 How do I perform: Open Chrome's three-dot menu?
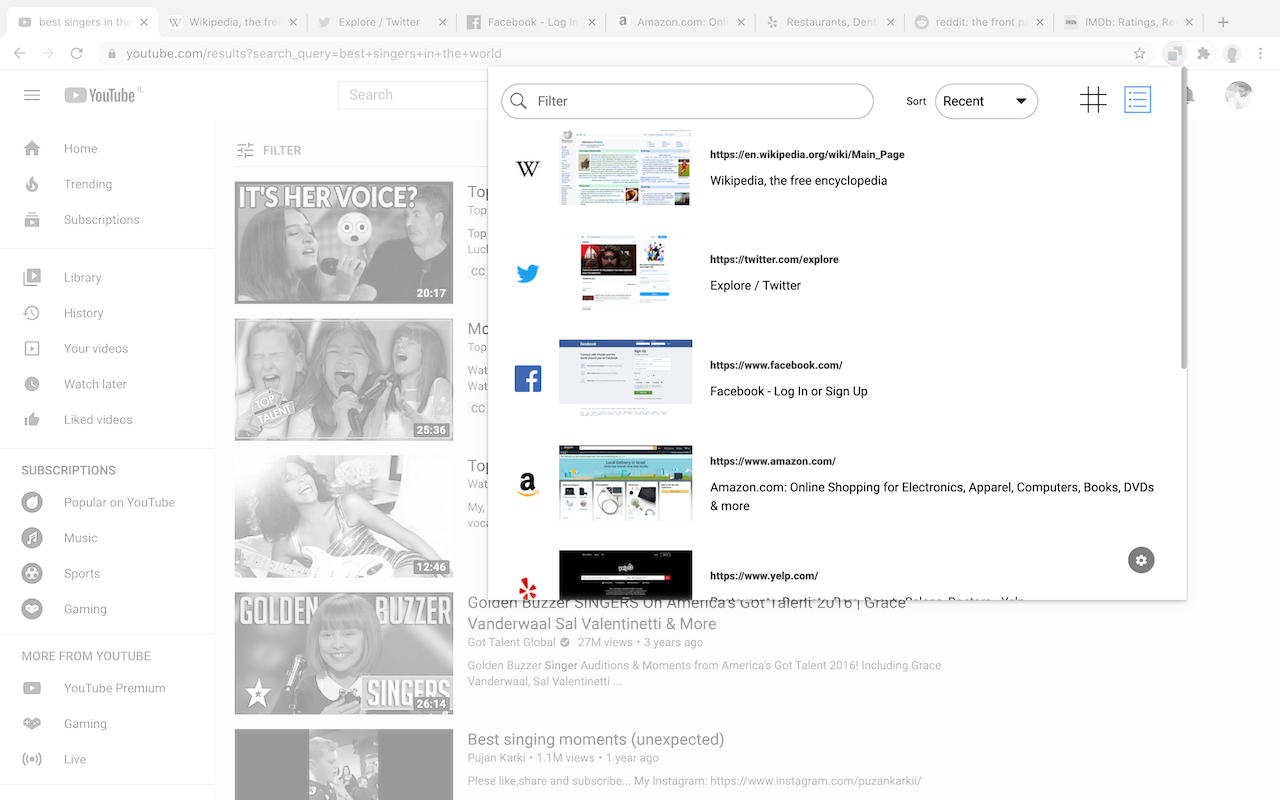tap(1261, 53)
